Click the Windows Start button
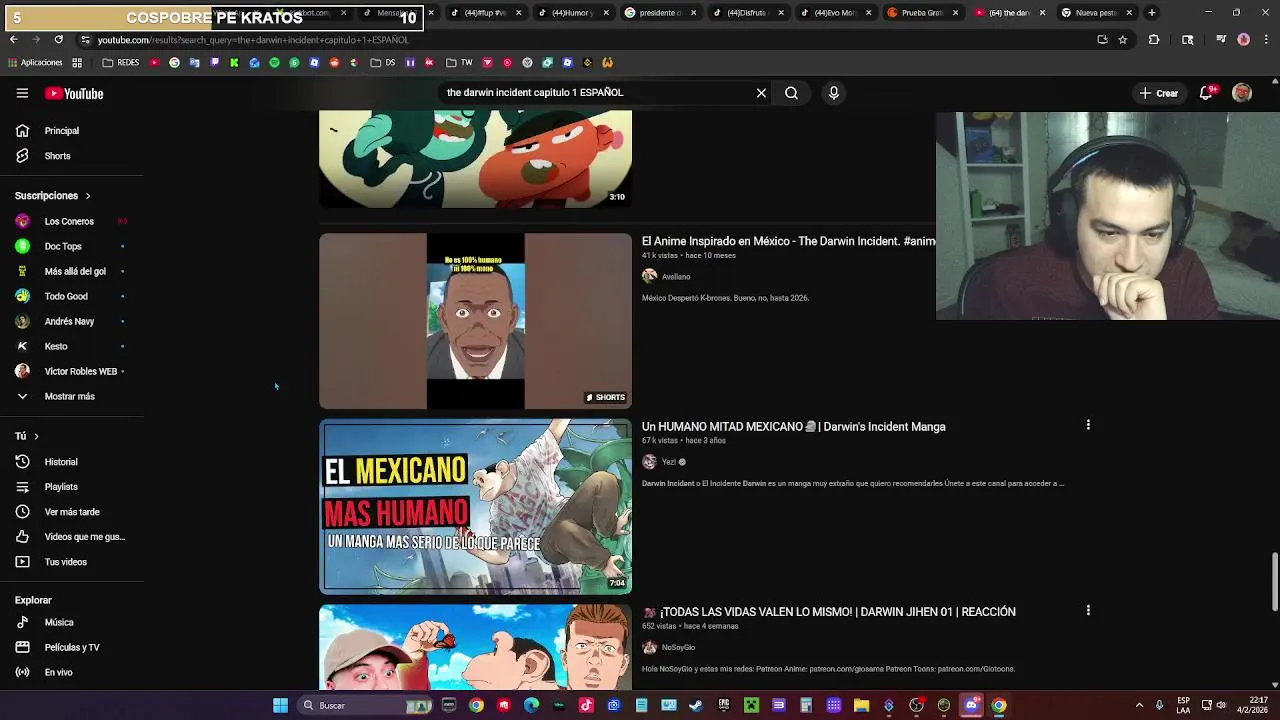This screenshot has width=1280, height=720. 281,705
